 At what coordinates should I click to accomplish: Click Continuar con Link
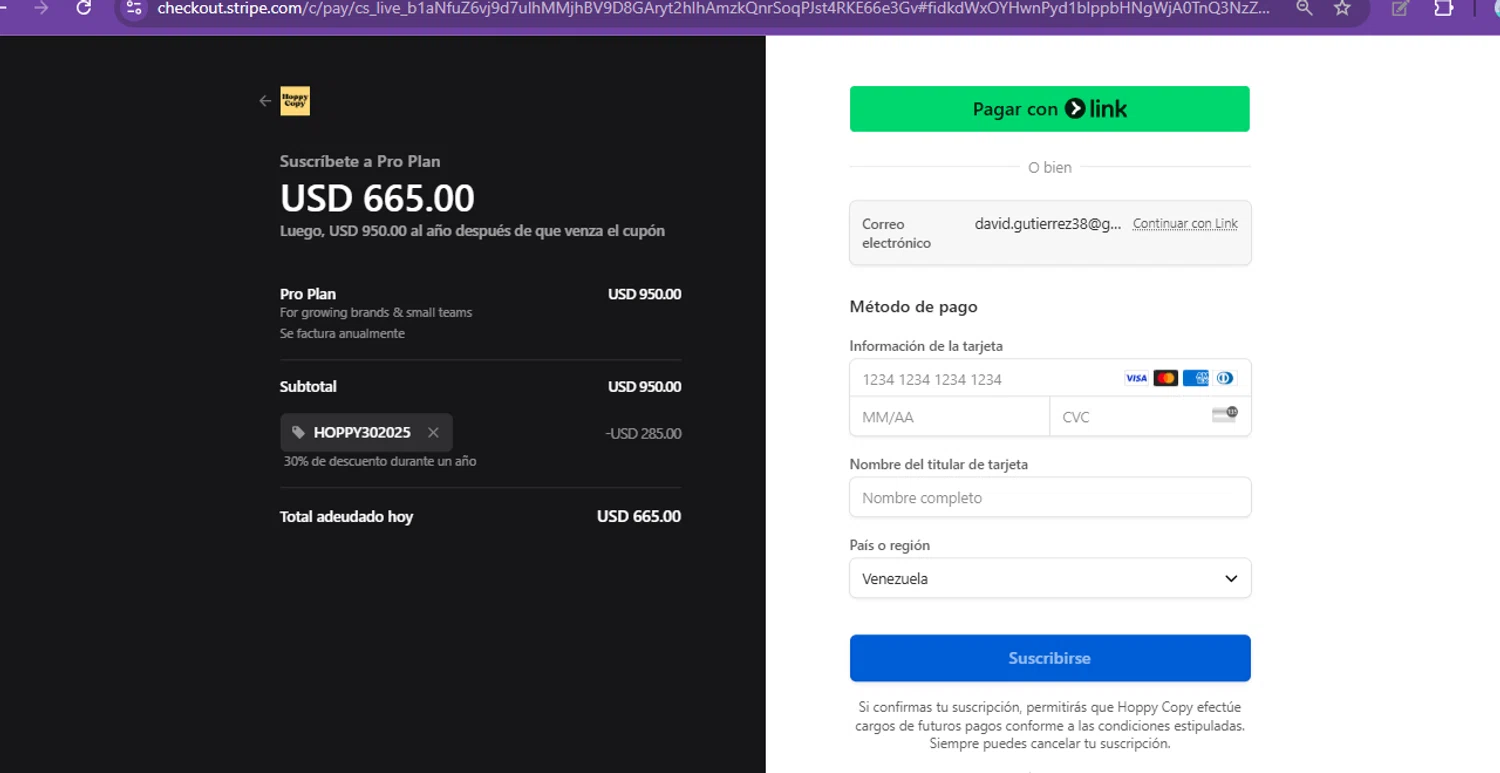click(x=1185, y=224)
